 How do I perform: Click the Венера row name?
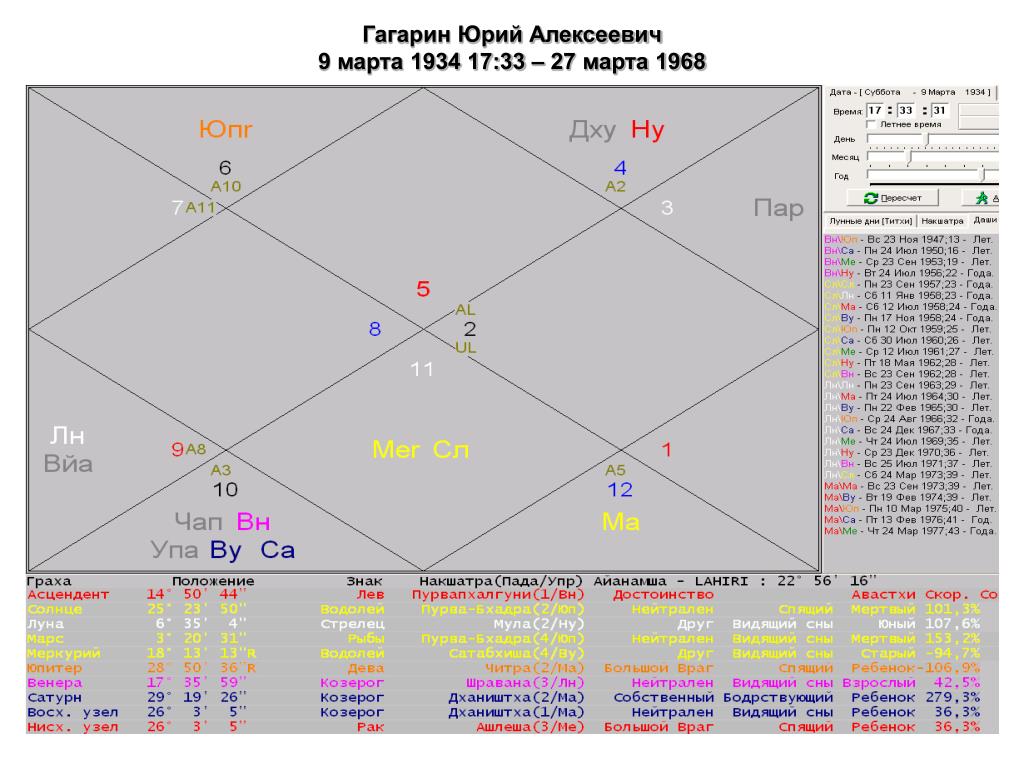pyautogui.click(x=55, y=683)
